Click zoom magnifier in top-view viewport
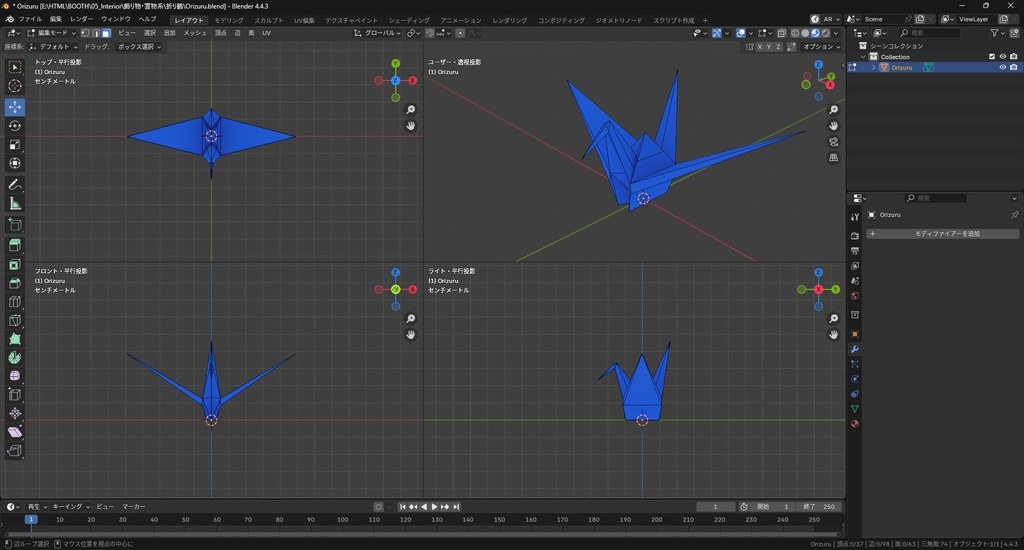Screen dimensions: 1024x550 tap(410, 110)
